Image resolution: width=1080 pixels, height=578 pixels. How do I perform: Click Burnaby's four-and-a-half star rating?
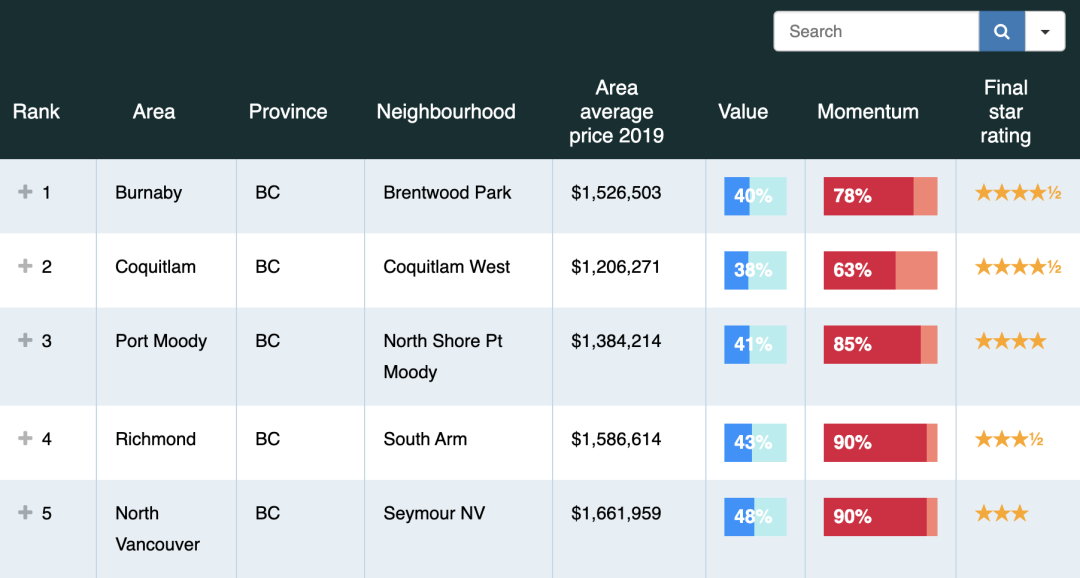coord(1018,193)
